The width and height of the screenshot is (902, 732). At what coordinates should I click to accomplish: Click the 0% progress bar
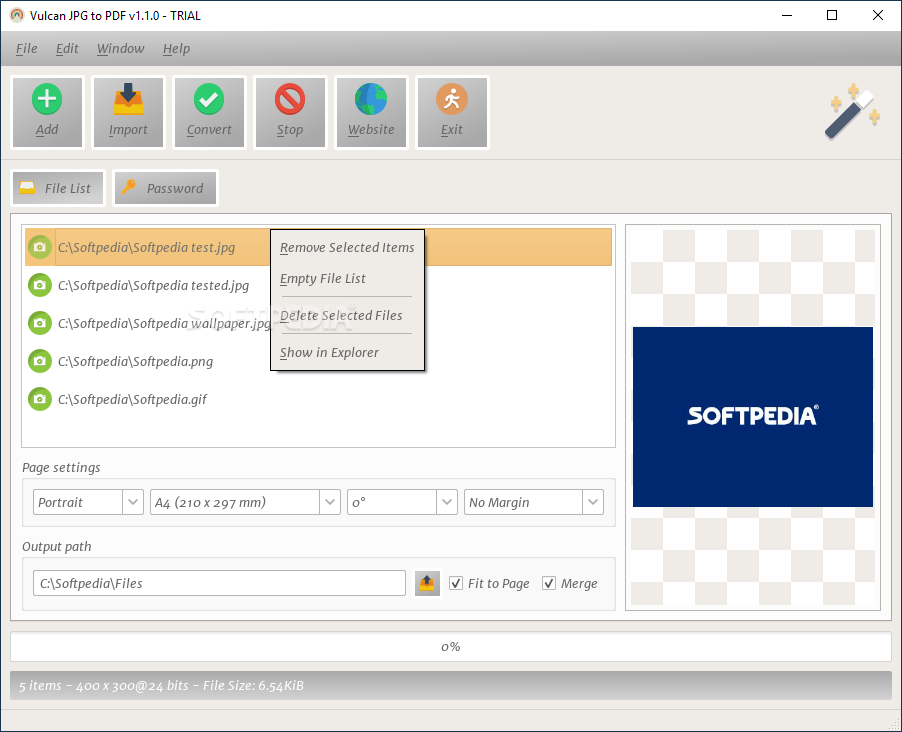[450, 646]
